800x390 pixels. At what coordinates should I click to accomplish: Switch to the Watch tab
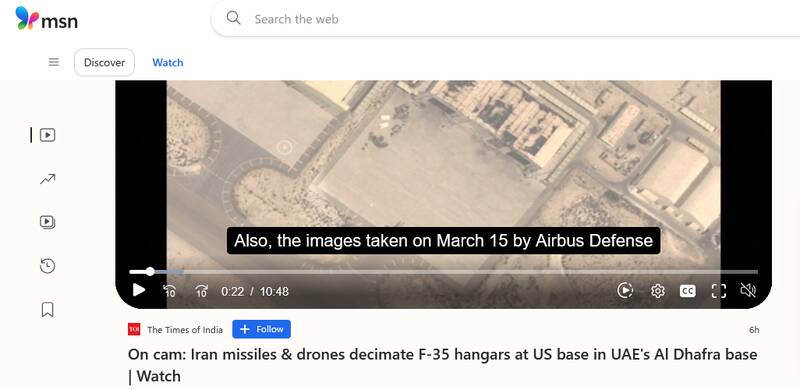tap(168, 62)
